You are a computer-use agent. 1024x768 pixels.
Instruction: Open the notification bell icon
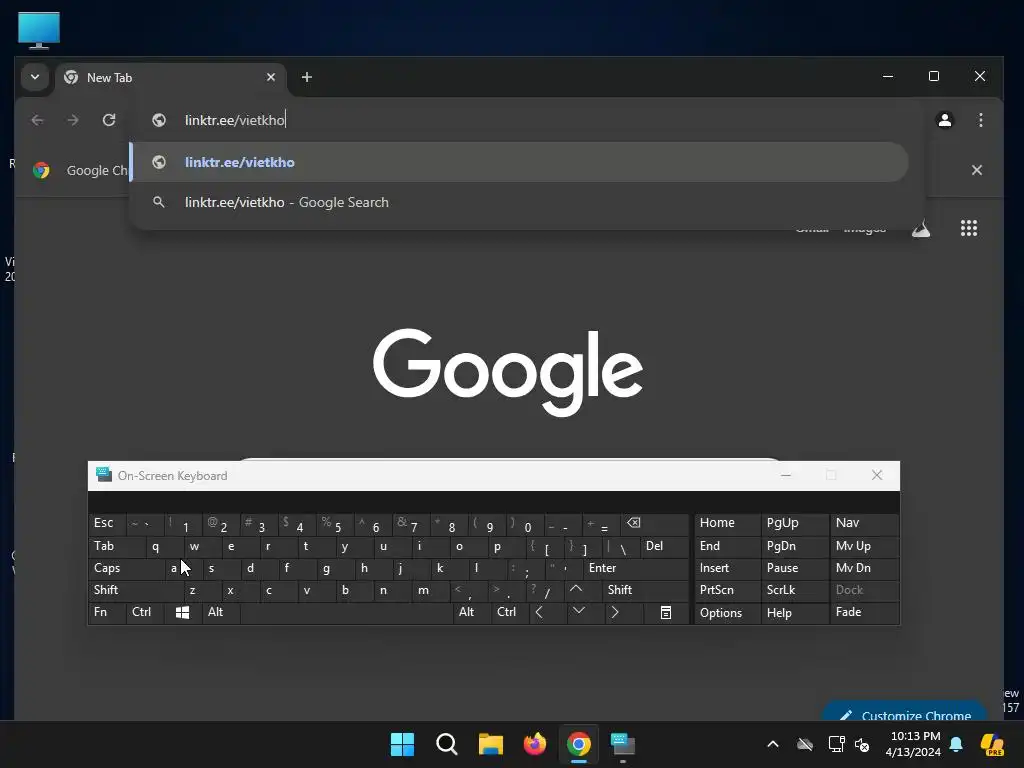(956, 744)
